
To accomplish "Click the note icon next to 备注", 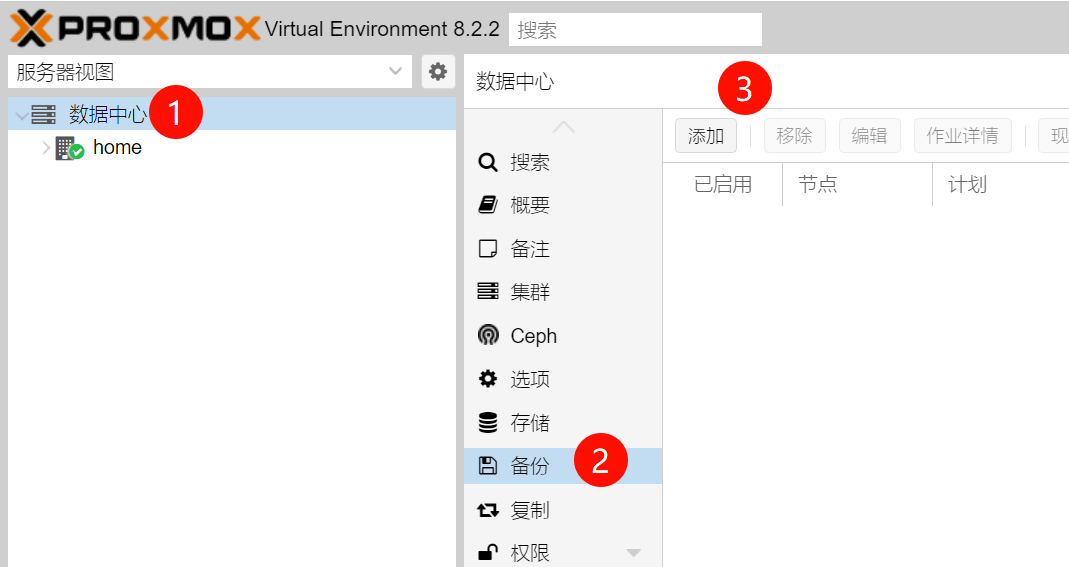I will [488, 249].
